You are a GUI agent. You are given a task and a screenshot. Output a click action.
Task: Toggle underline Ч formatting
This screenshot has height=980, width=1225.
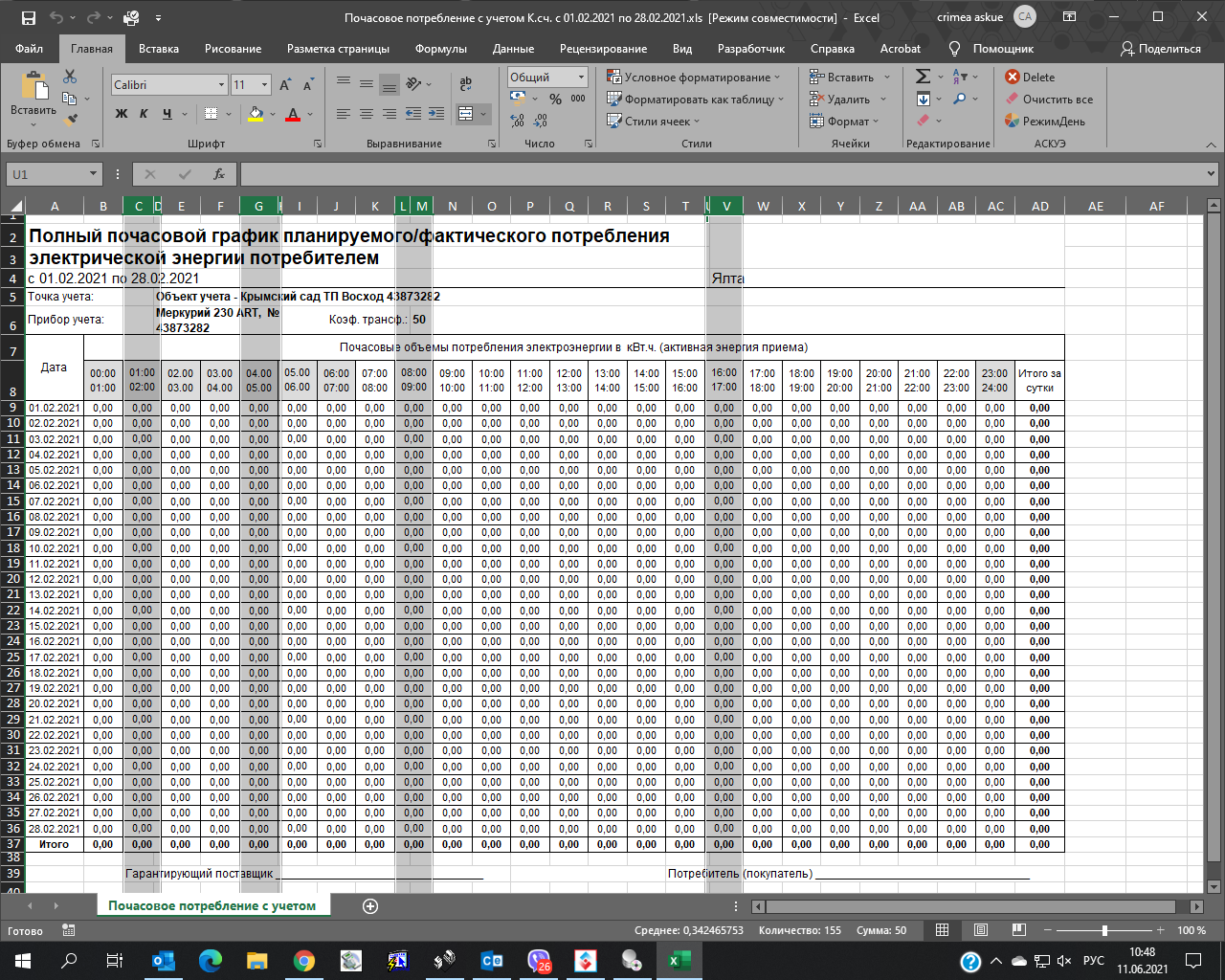167,114
